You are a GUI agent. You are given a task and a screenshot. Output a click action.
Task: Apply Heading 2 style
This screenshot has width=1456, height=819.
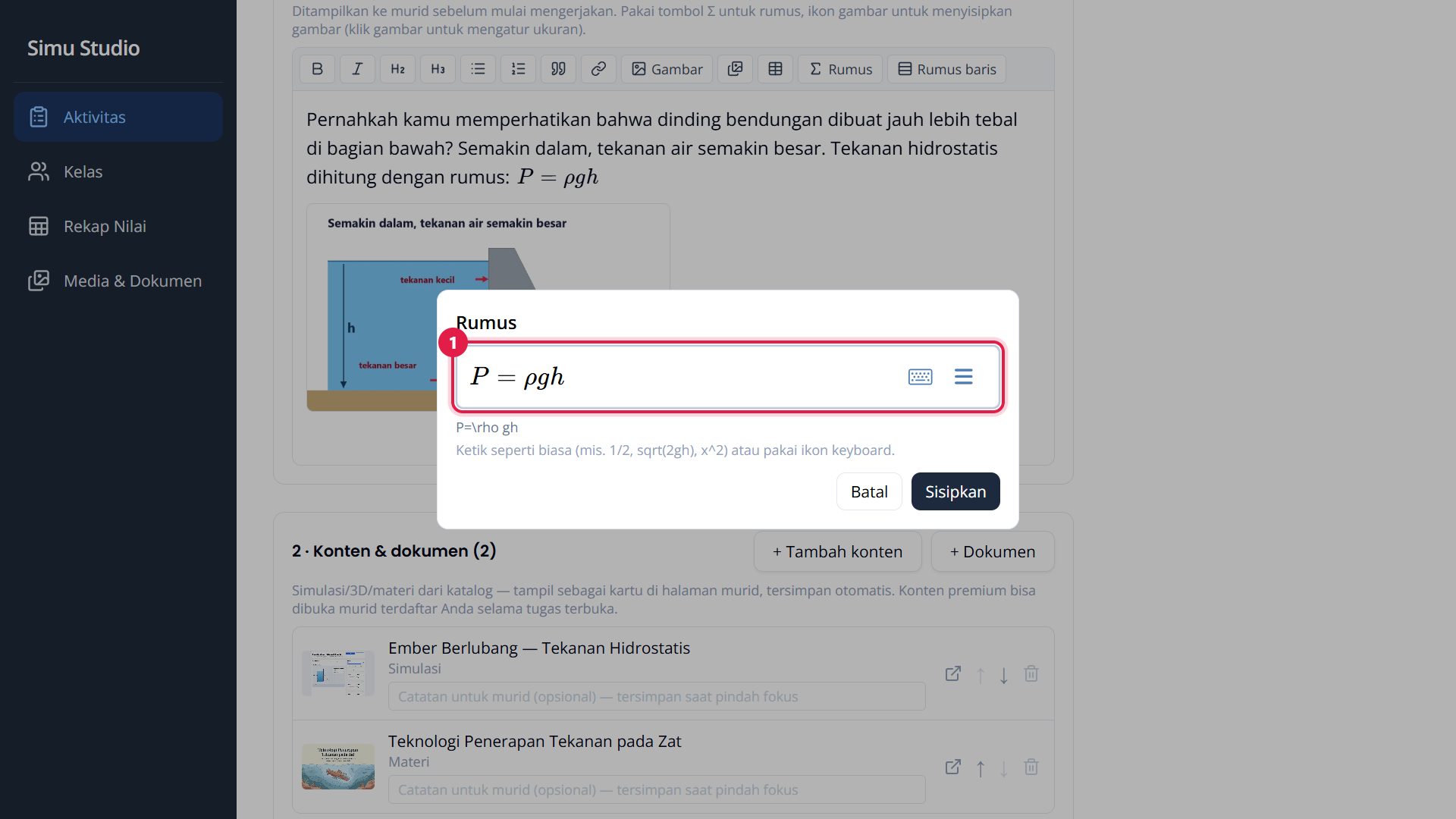[x=397, y=69]
